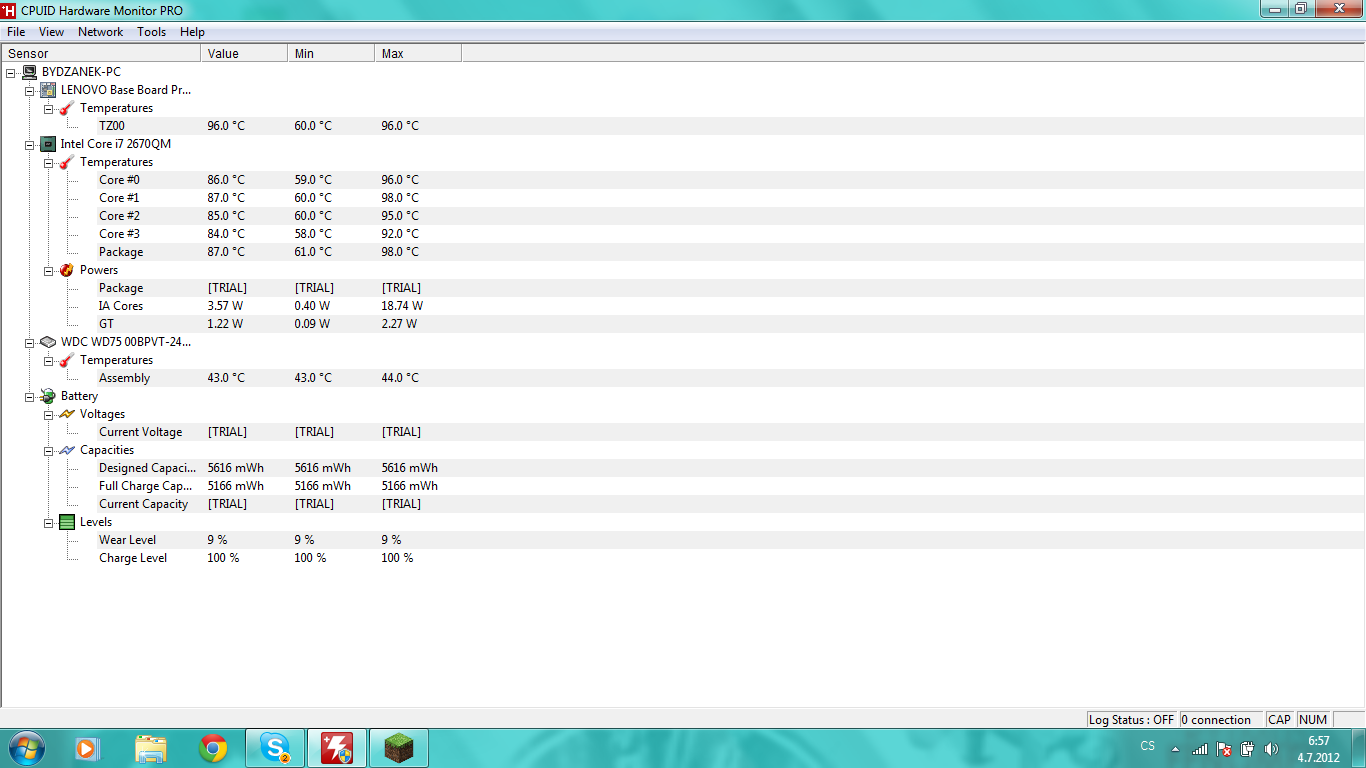The height and width of the screenshot is (768, 1366).
Task: Collapse the Levels node
Action: pyautogui.click(x=49, y=522)
